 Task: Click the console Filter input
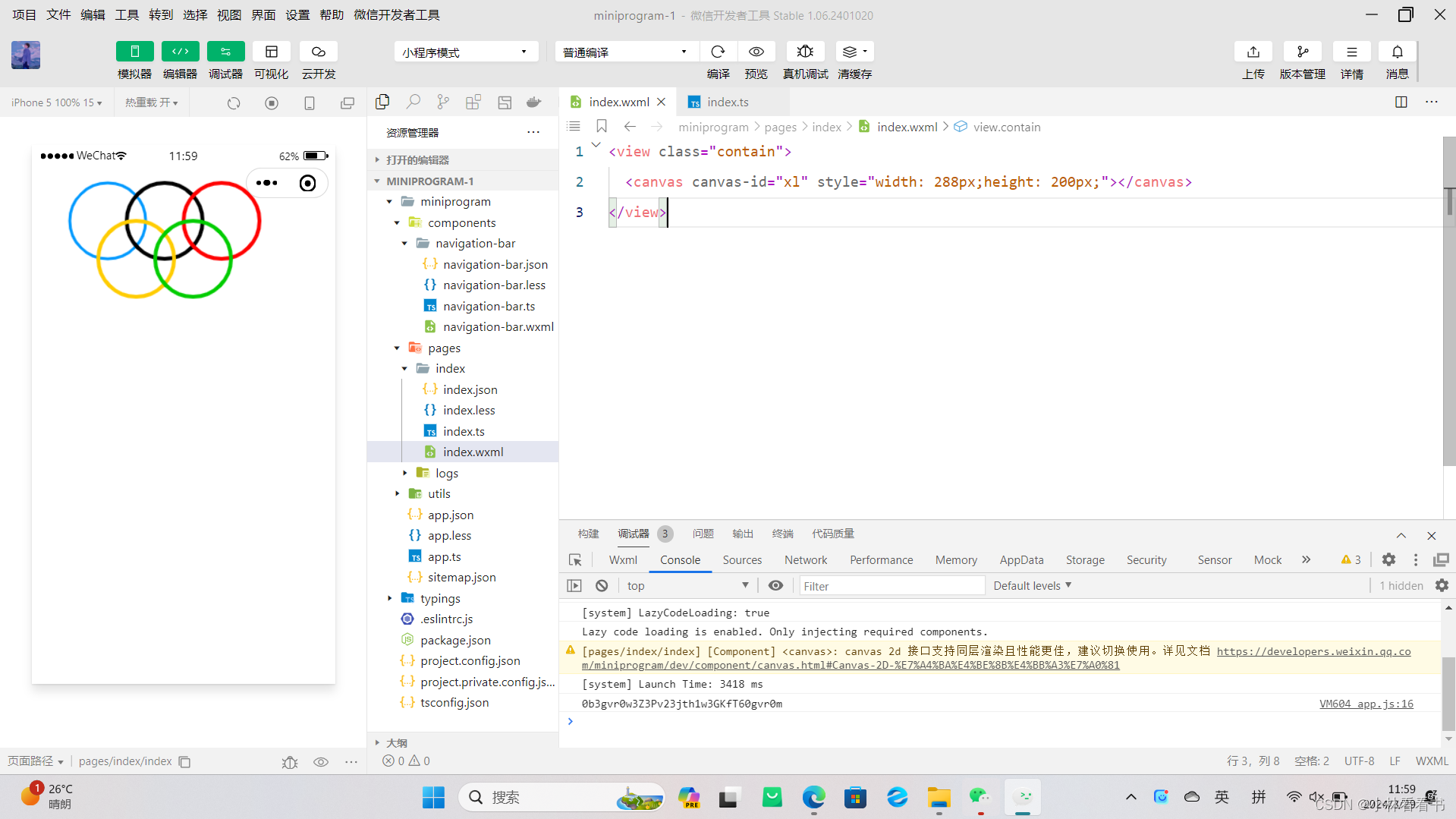pyautogui.click(x=892, y=585)
